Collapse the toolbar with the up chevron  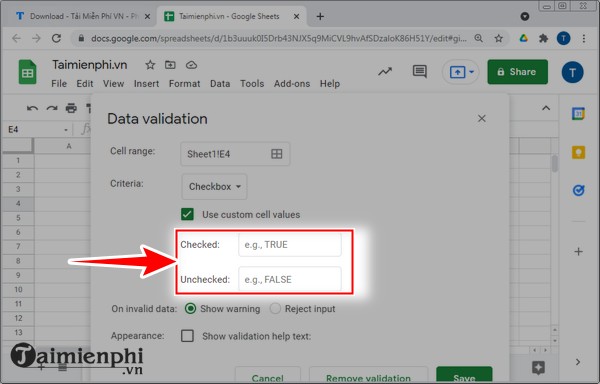click(x=546, y=108)
